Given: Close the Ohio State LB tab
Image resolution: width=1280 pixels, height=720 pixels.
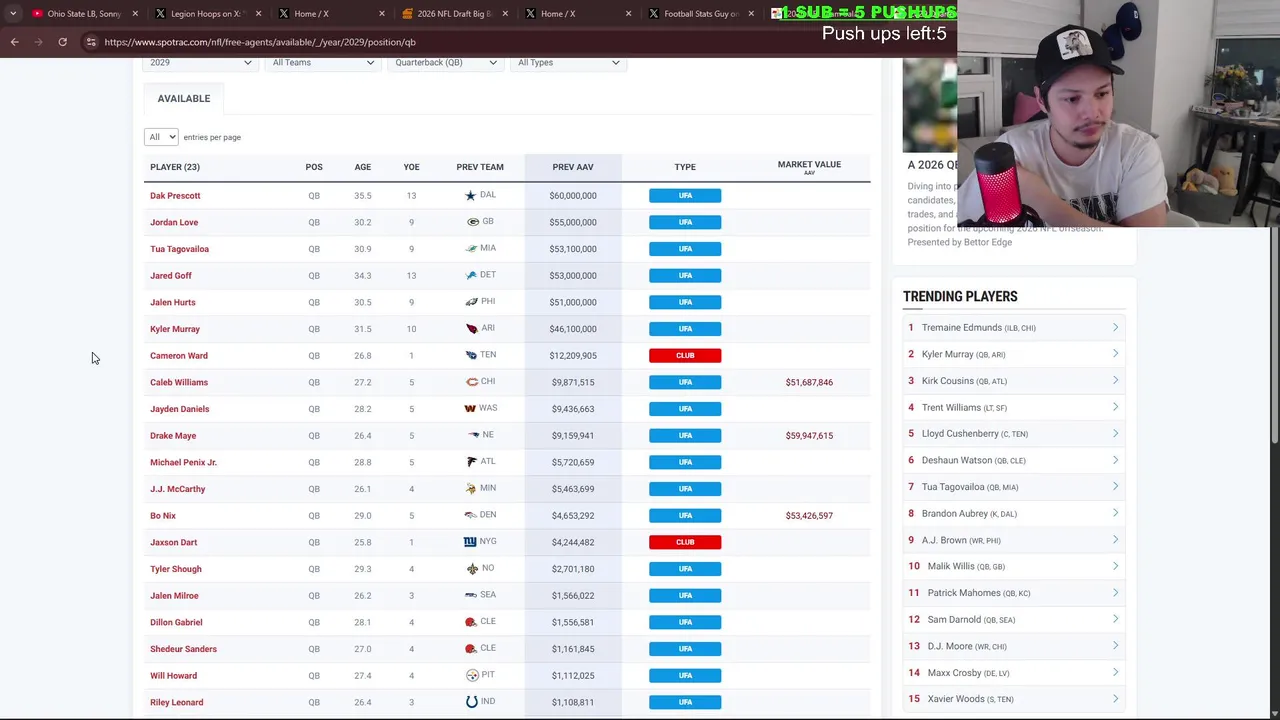Looking at the screenshot, I should point(135,14).
